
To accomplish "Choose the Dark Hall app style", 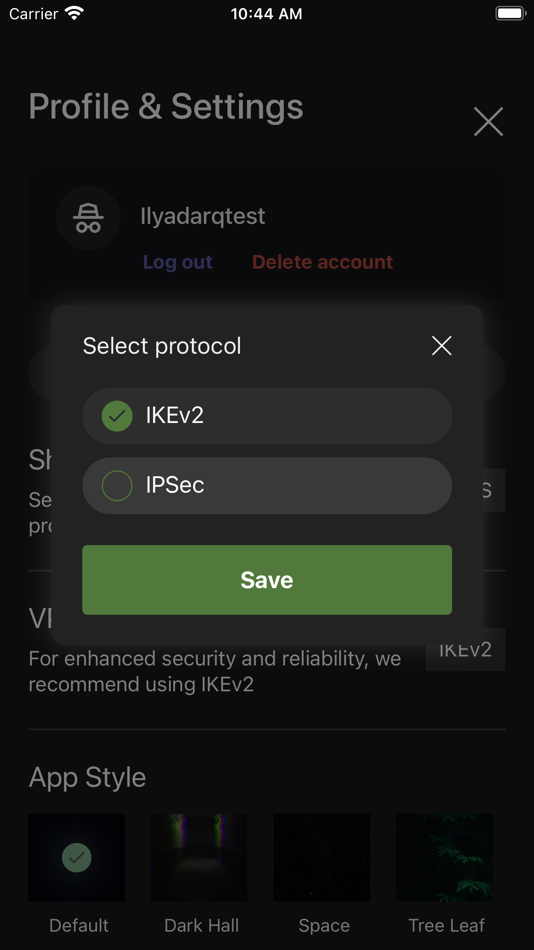I will [x=199, y=857].
